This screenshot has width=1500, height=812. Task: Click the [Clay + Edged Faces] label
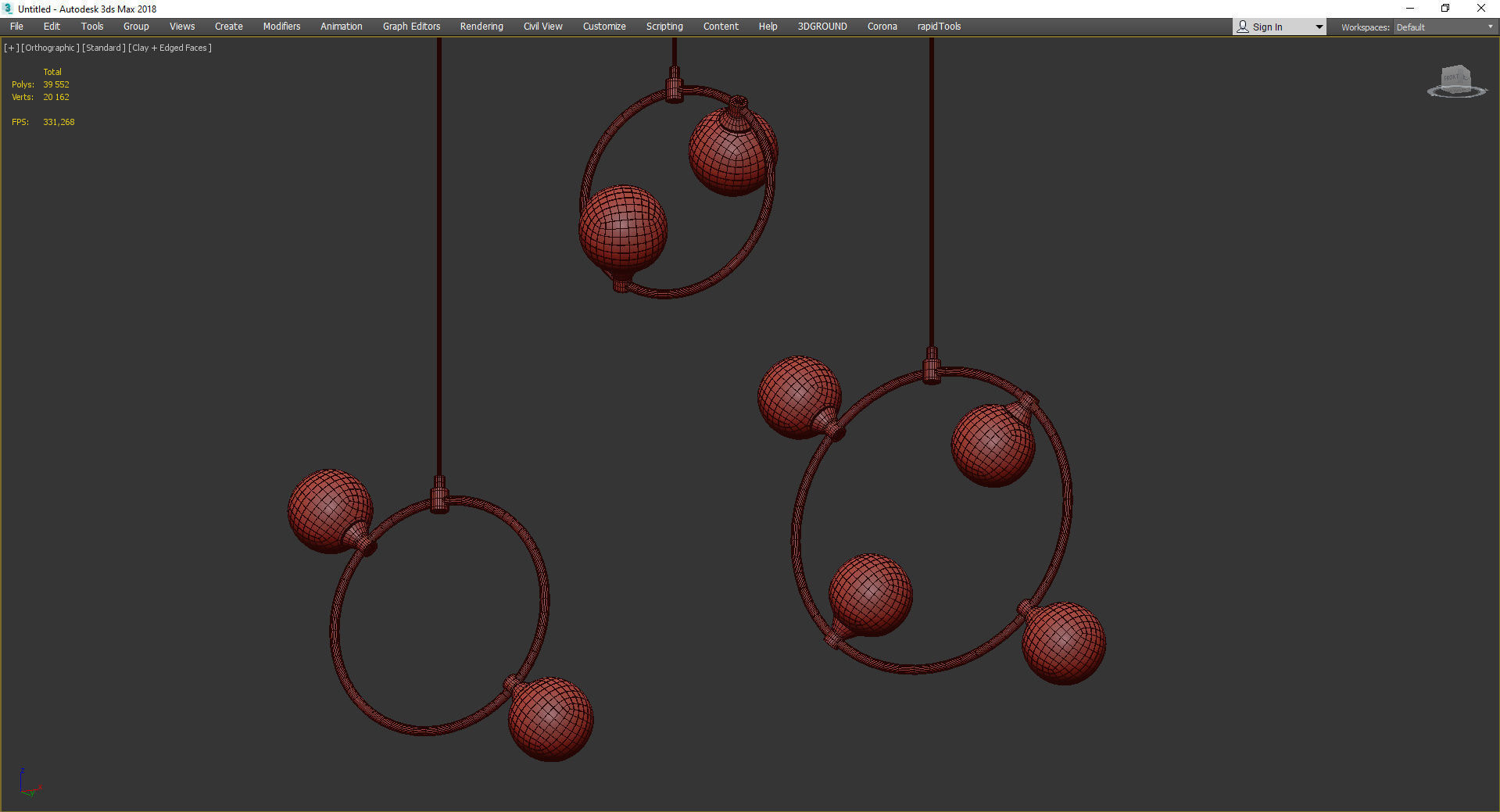pos(170,48)
